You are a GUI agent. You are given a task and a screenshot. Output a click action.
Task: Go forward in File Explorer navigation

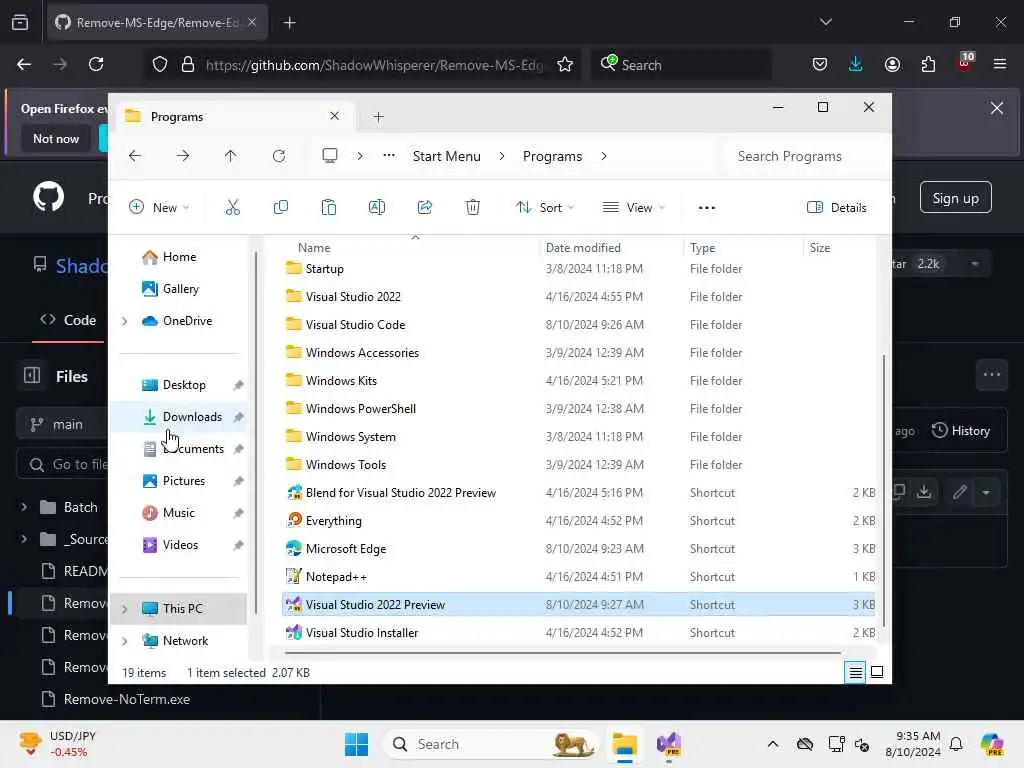coord(183,156)
